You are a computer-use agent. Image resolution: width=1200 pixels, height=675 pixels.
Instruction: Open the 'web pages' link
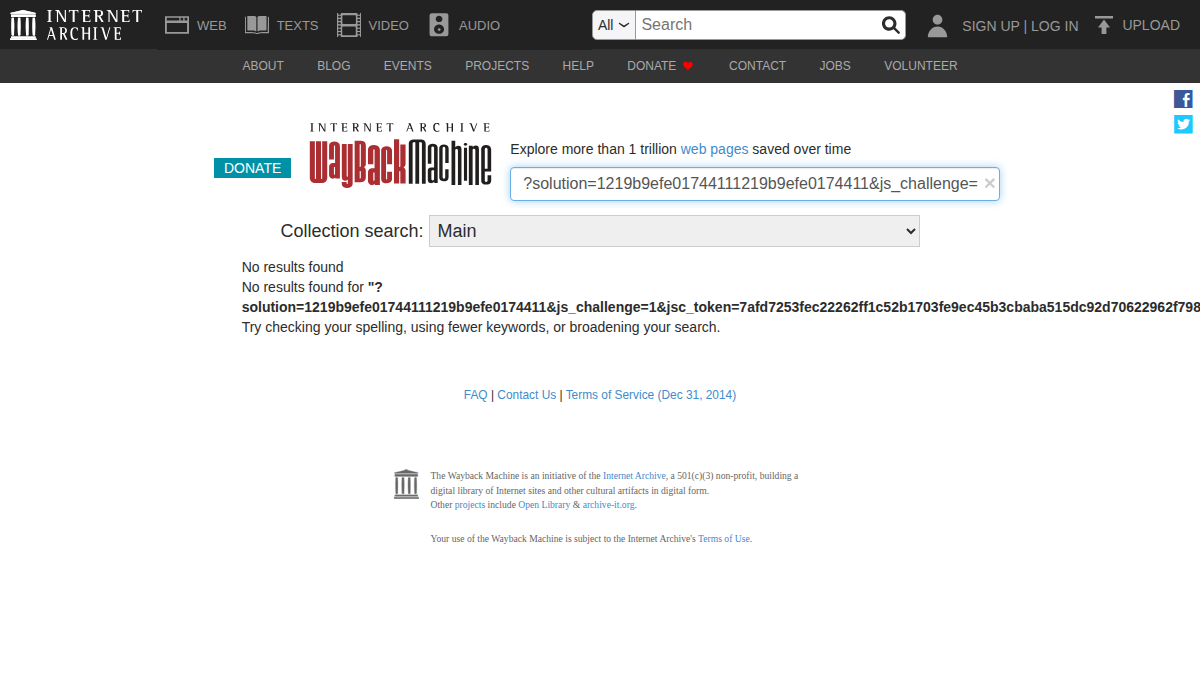[714, 149]
